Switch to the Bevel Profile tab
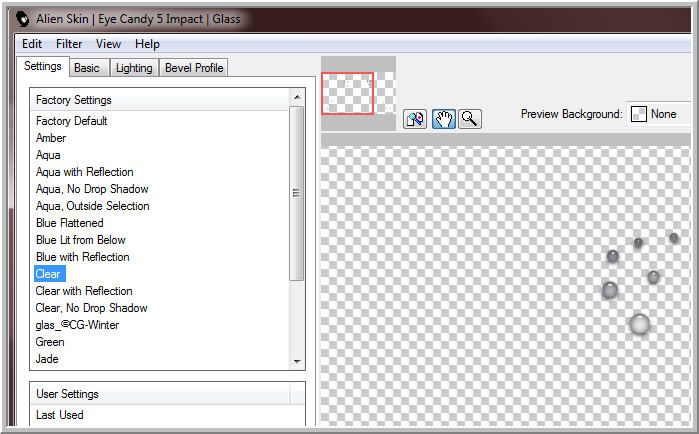 194,68
